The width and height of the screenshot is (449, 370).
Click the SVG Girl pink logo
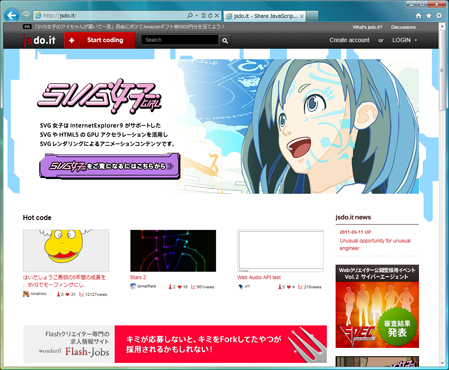(x=100, y=97)
